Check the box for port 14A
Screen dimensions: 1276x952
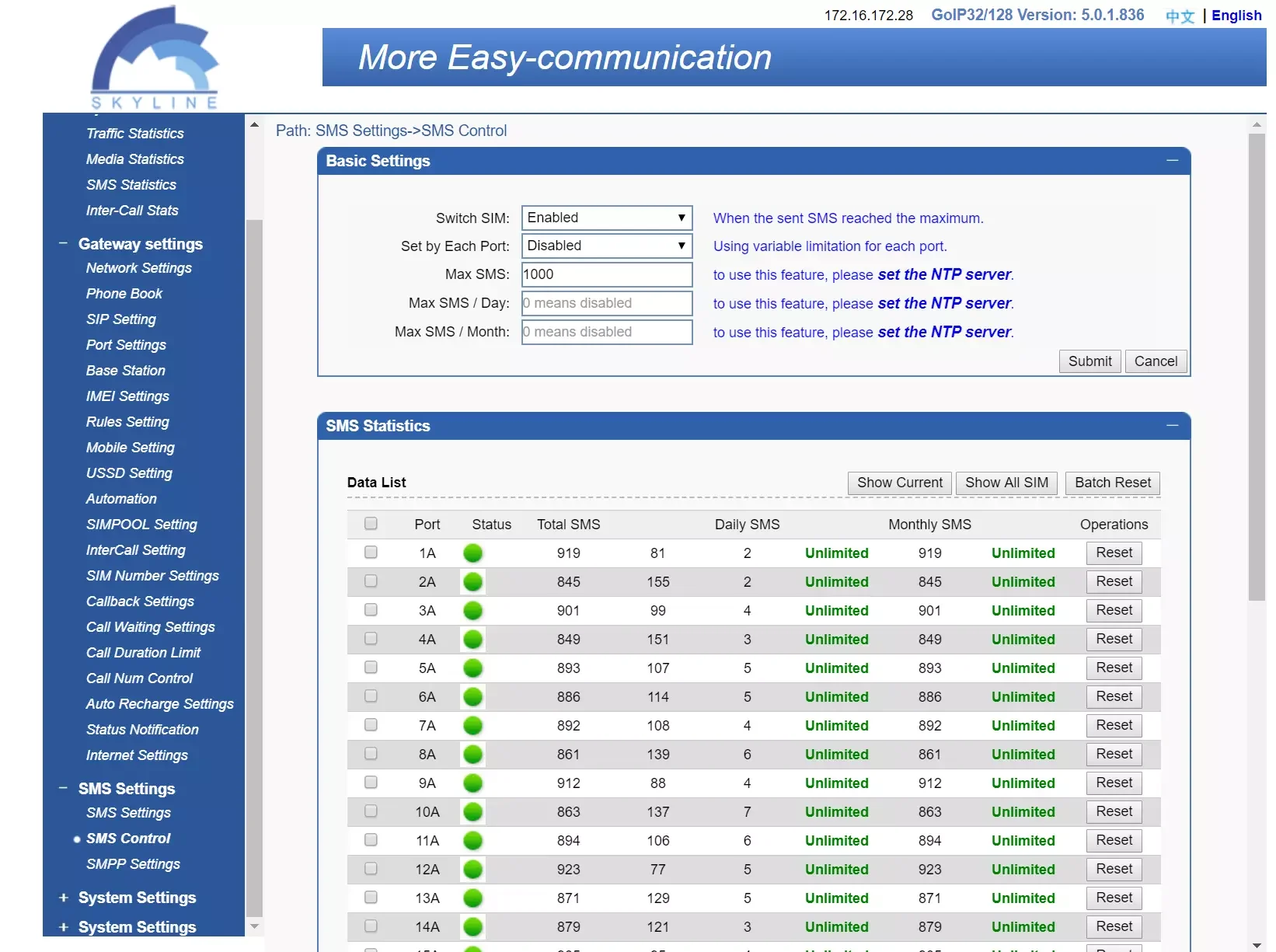pyautogui.click(x=371, y=926)
